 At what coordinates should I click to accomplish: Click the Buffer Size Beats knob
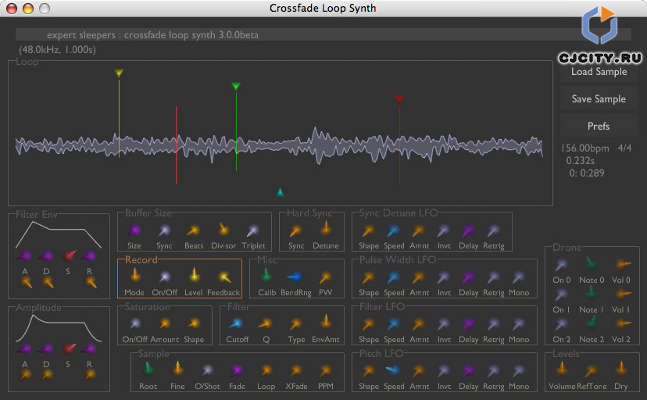193,231
